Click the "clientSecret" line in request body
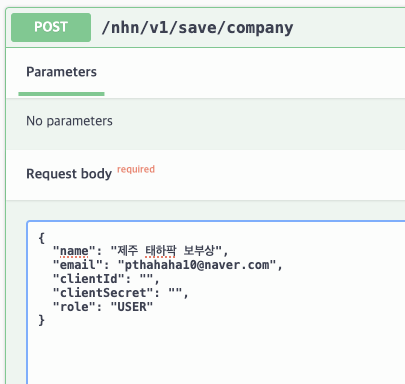 click(x=121, y=293)
